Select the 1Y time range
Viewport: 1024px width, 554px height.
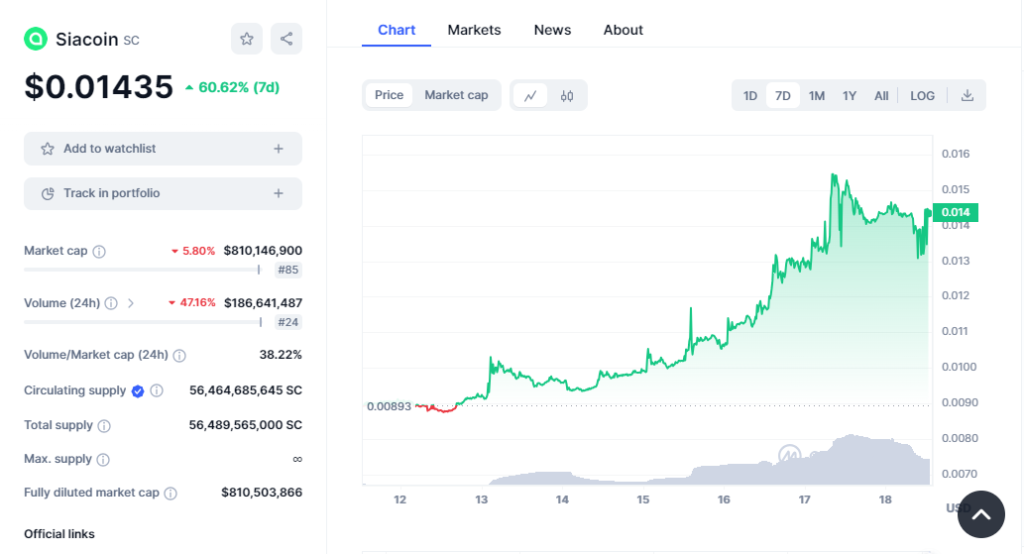849,95
